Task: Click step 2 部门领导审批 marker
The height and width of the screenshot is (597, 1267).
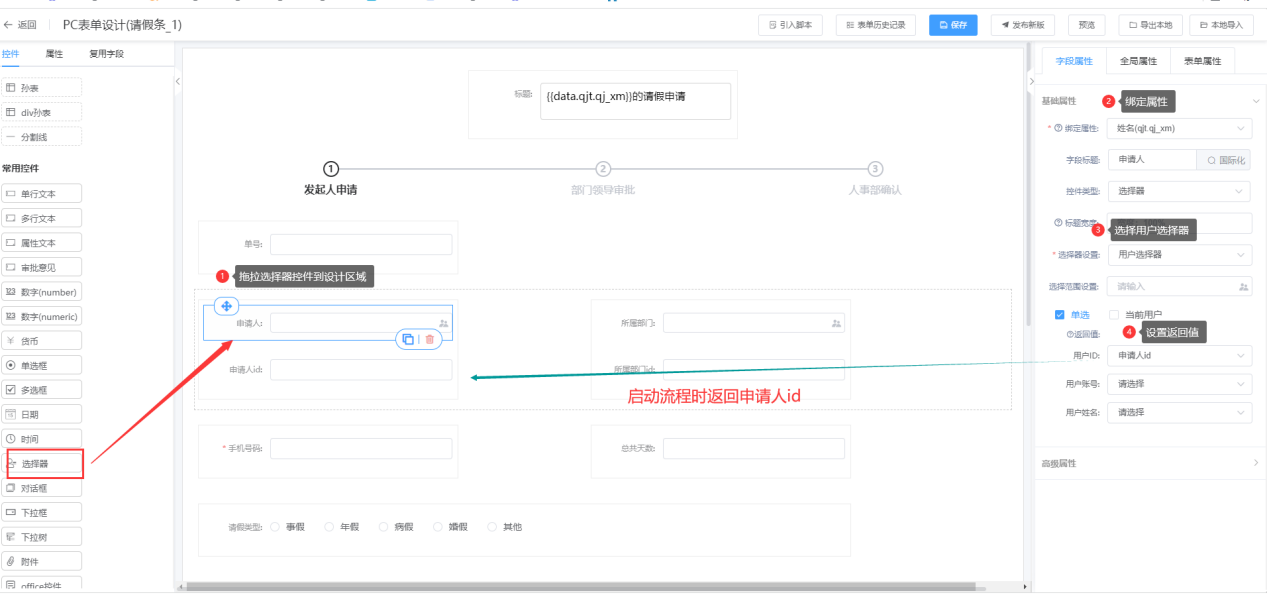Action: tap(603, 169)
